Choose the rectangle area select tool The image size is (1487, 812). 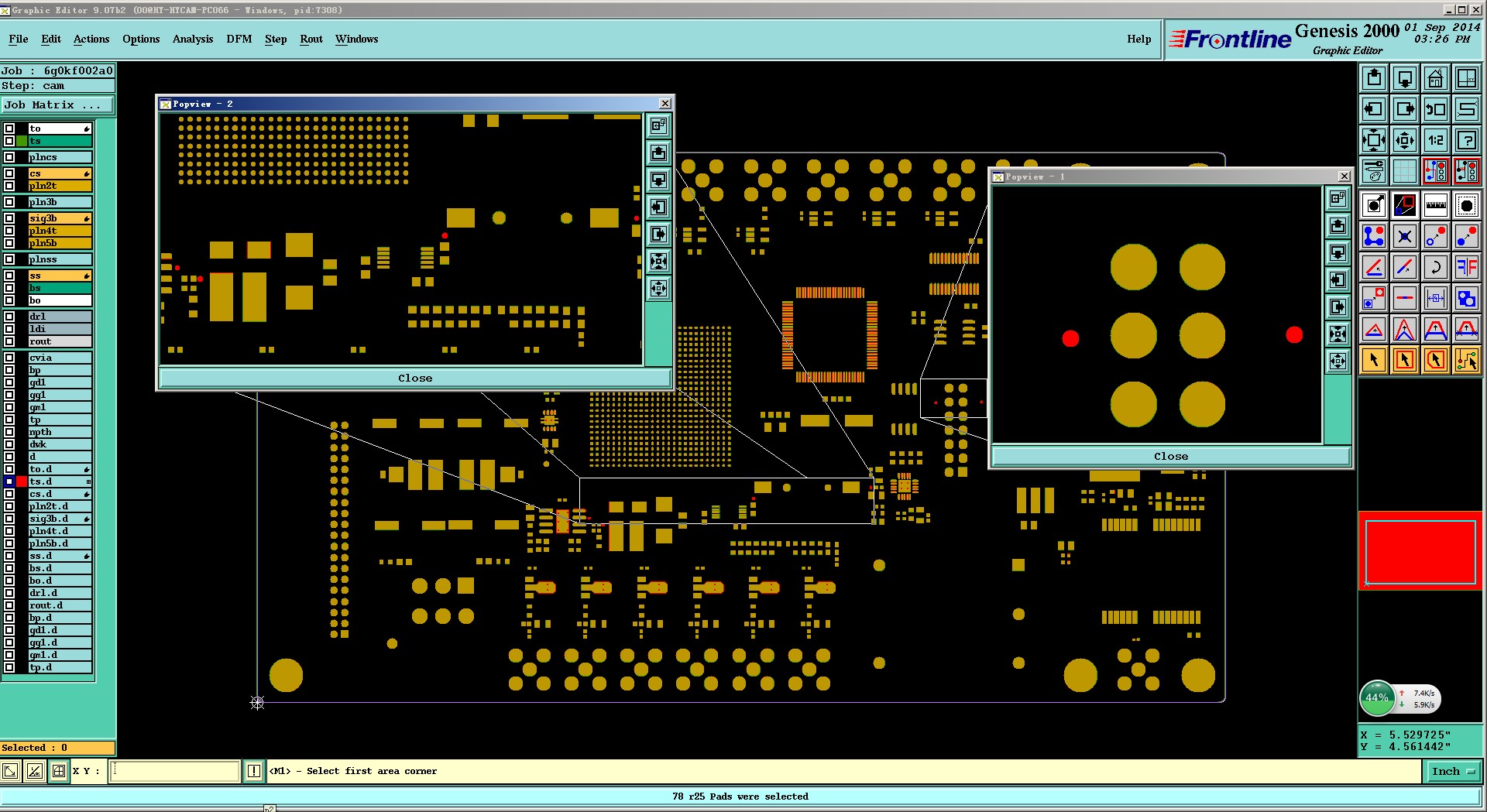pos(1404,360)
